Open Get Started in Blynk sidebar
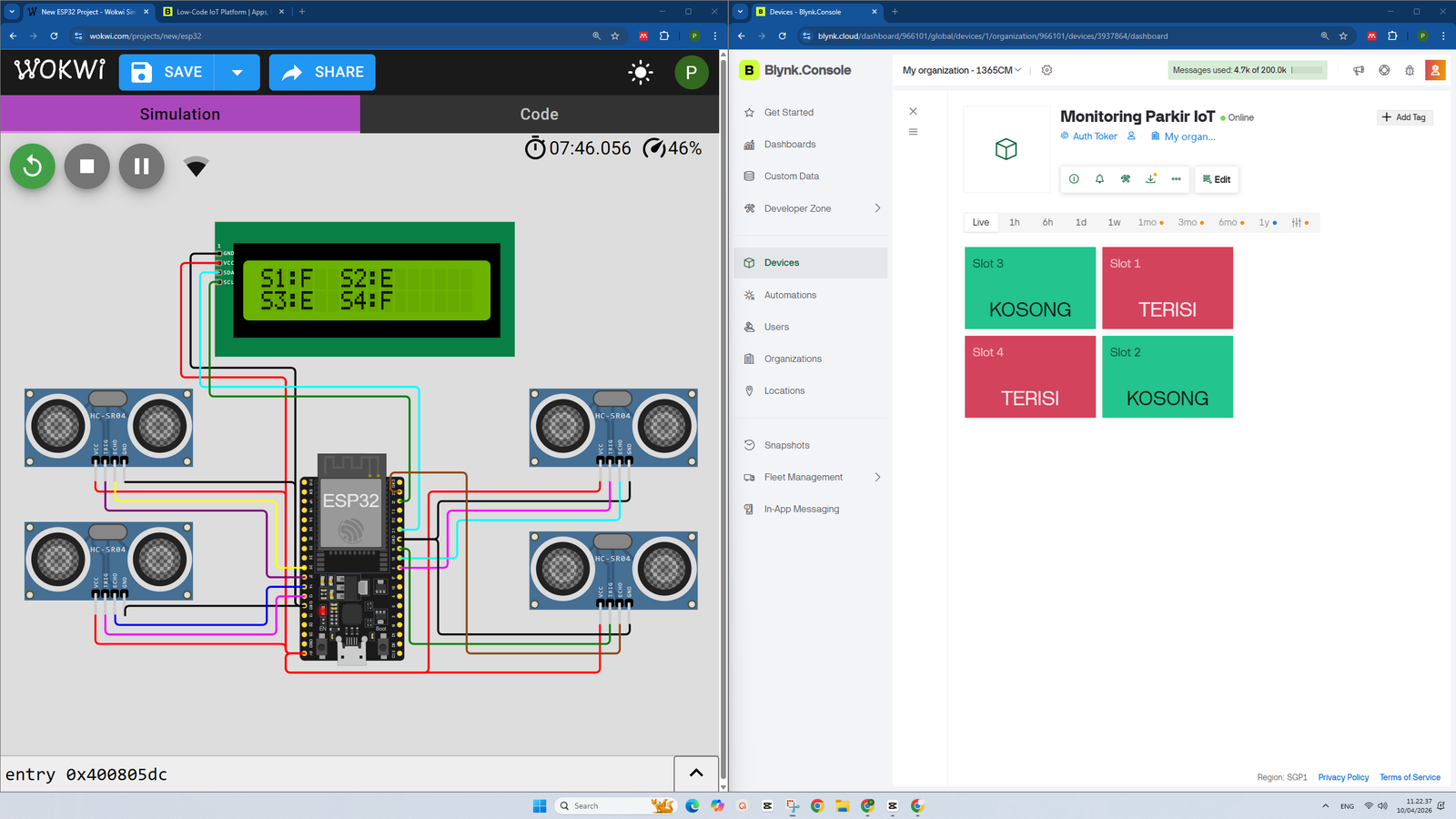The height and width of the screenshot is (819, 1456). pyautogui.click(x=789, y=113)
